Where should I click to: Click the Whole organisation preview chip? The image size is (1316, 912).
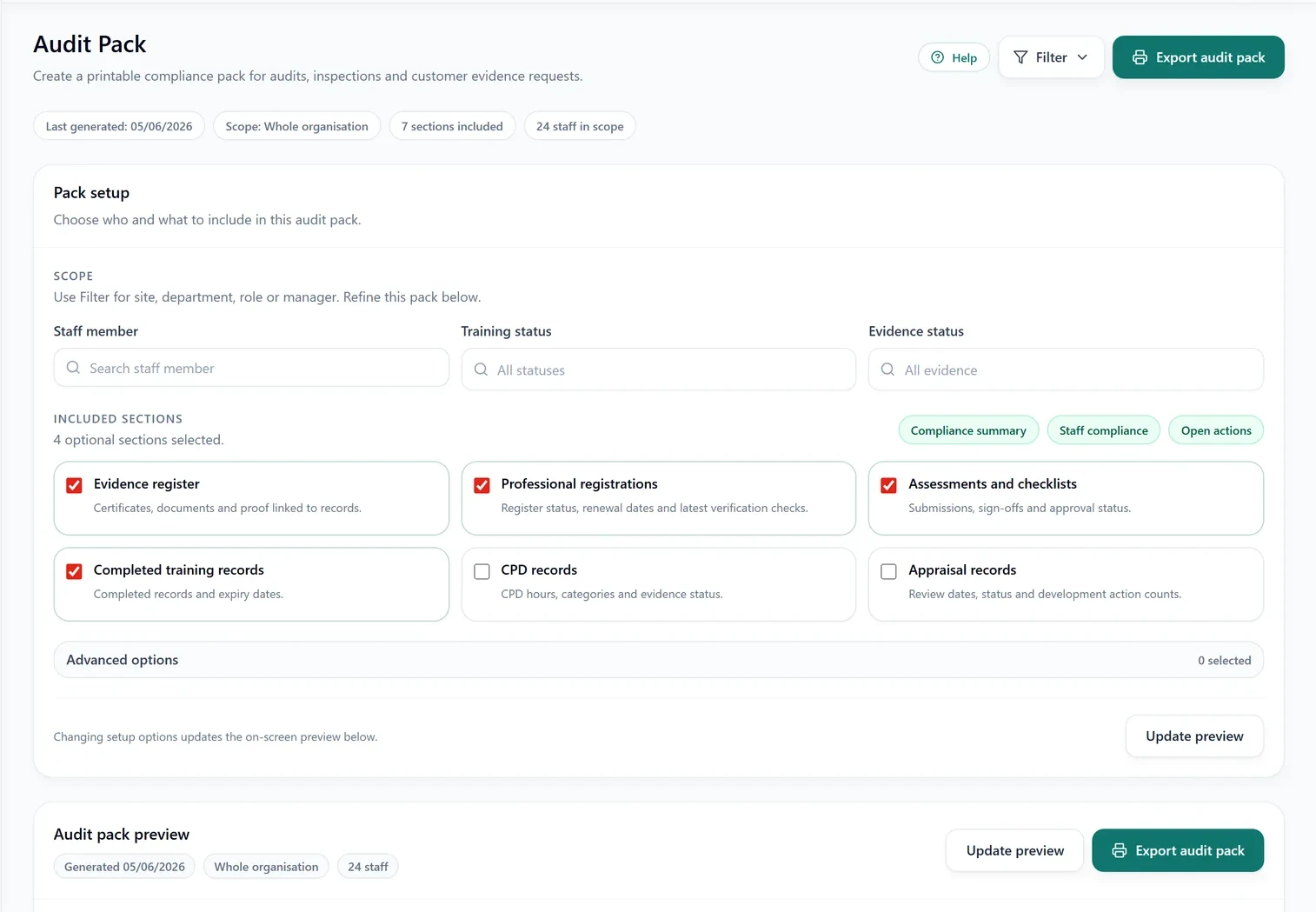[x=266, y=867]
